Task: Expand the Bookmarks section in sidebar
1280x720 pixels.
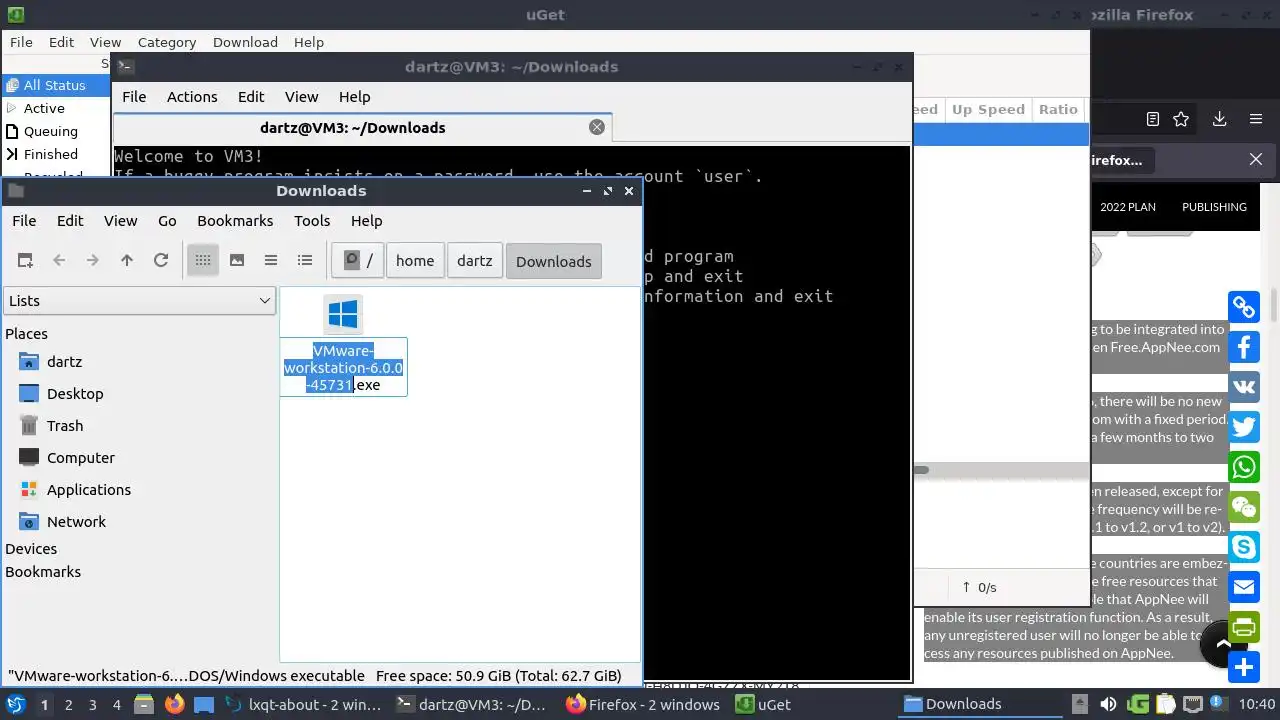Action: click(43, 572)
